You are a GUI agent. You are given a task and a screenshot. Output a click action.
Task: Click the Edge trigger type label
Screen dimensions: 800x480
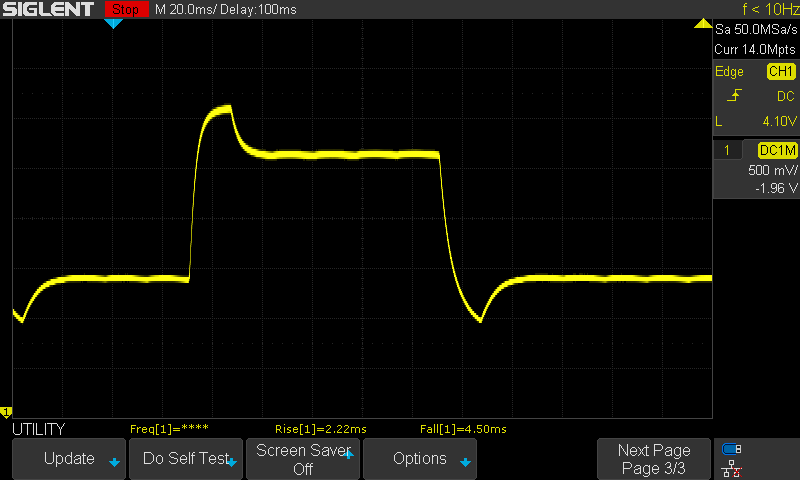[x=729, y=71]
